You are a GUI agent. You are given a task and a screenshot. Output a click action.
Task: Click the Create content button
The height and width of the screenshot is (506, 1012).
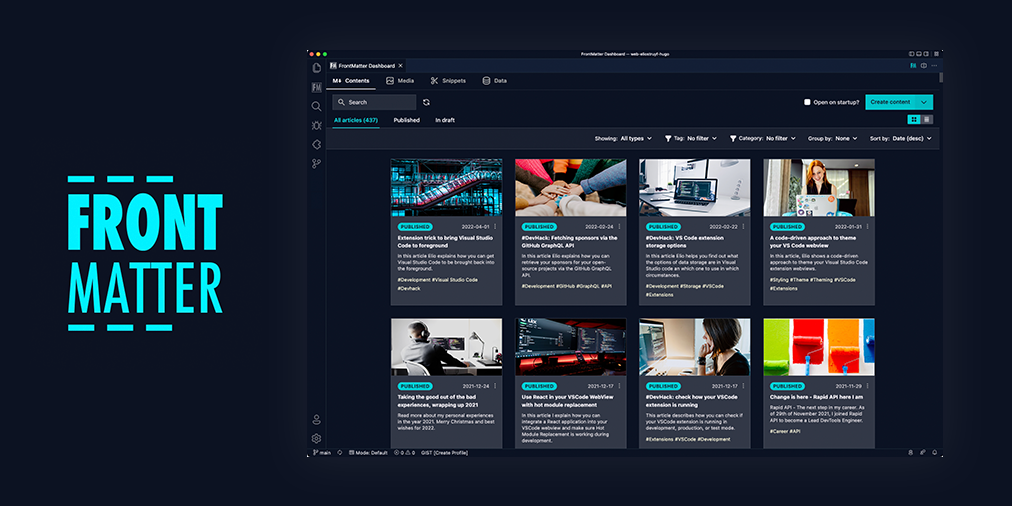[890, 102]
